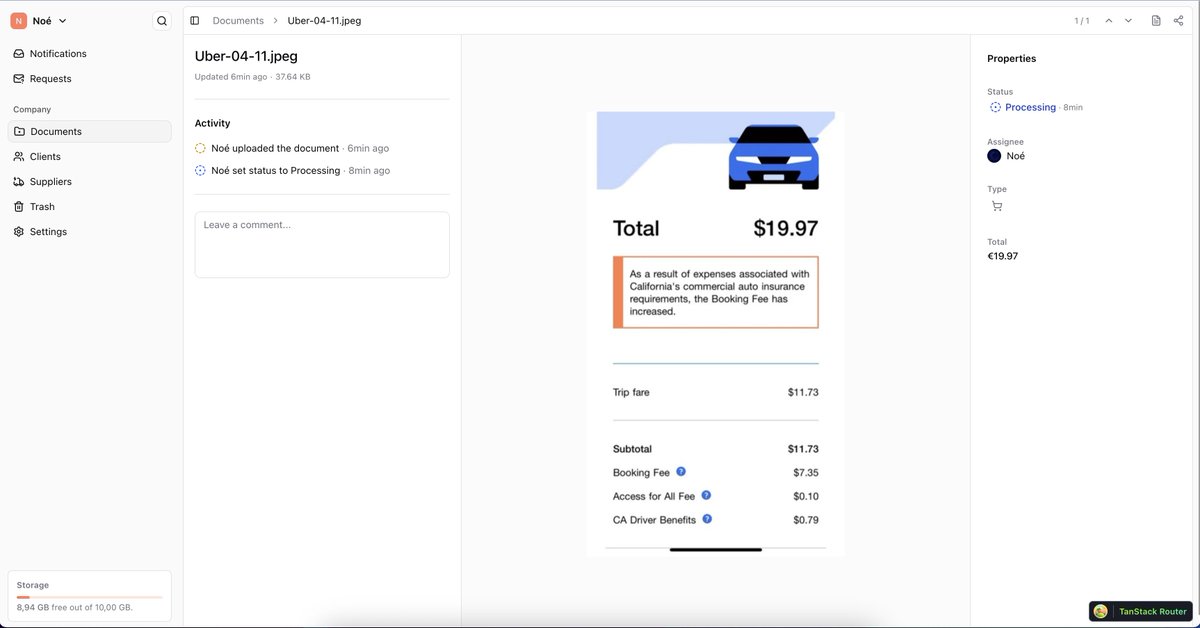The width and height of the screenshot is (1200, 628).
Task: Click the share icon in header
Action: pyautogui.click(x=1180, y=20)
